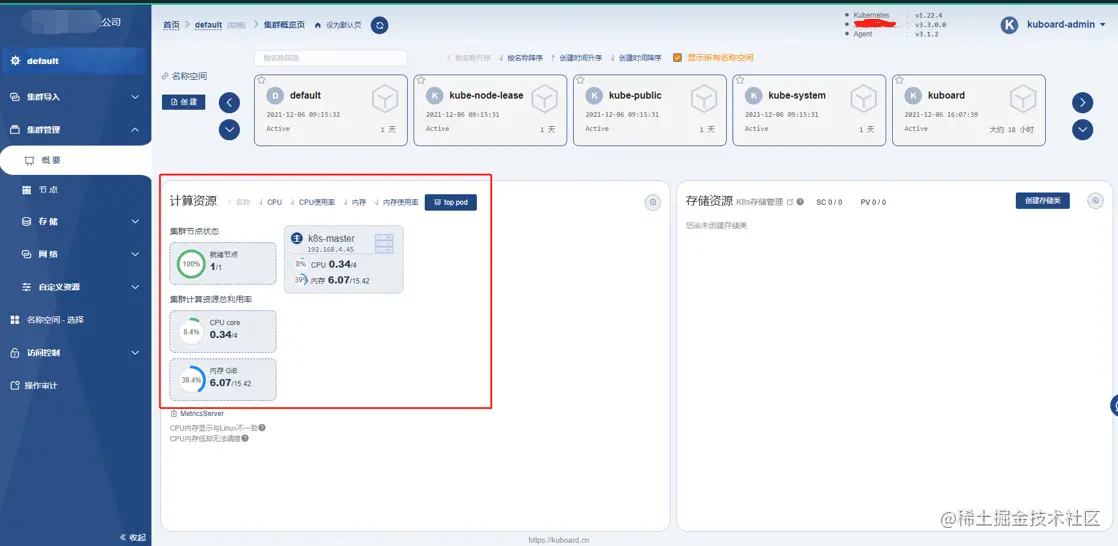
Task: Expand namespace list with left down-chevron button
Action: (x=229, y=130)
